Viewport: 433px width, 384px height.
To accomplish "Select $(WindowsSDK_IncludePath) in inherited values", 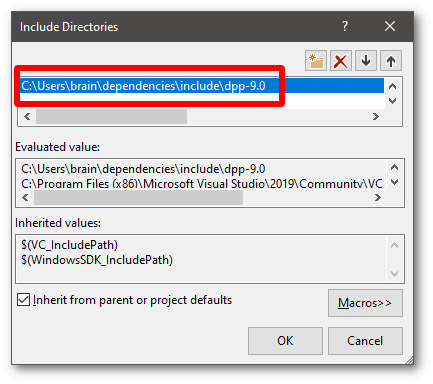I will click(x=97, y=260).
